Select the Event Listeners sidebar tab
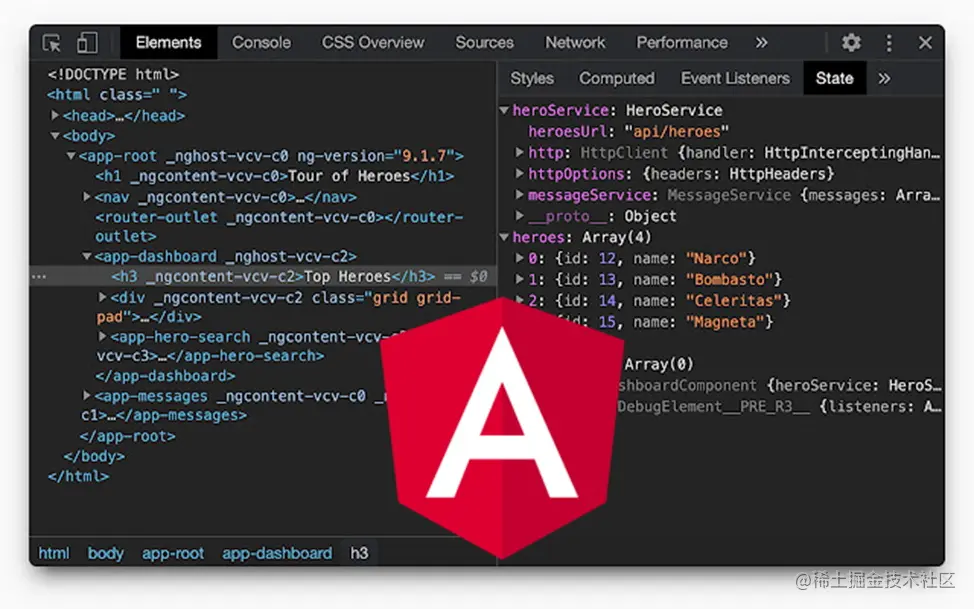Screen dimensions: 974x609 [x=735, y=78]
